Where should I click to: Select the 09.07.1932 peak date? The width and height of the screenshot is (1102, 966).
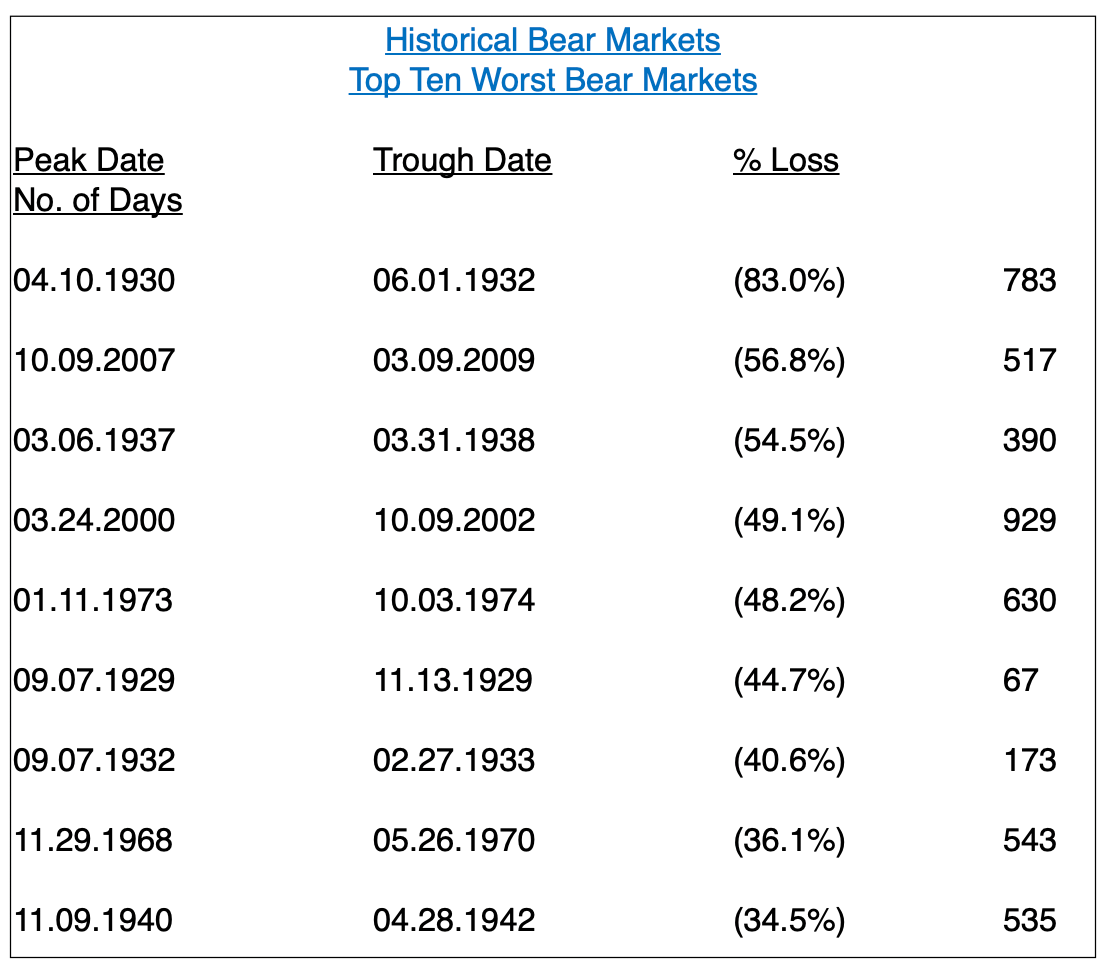[94, 761]
